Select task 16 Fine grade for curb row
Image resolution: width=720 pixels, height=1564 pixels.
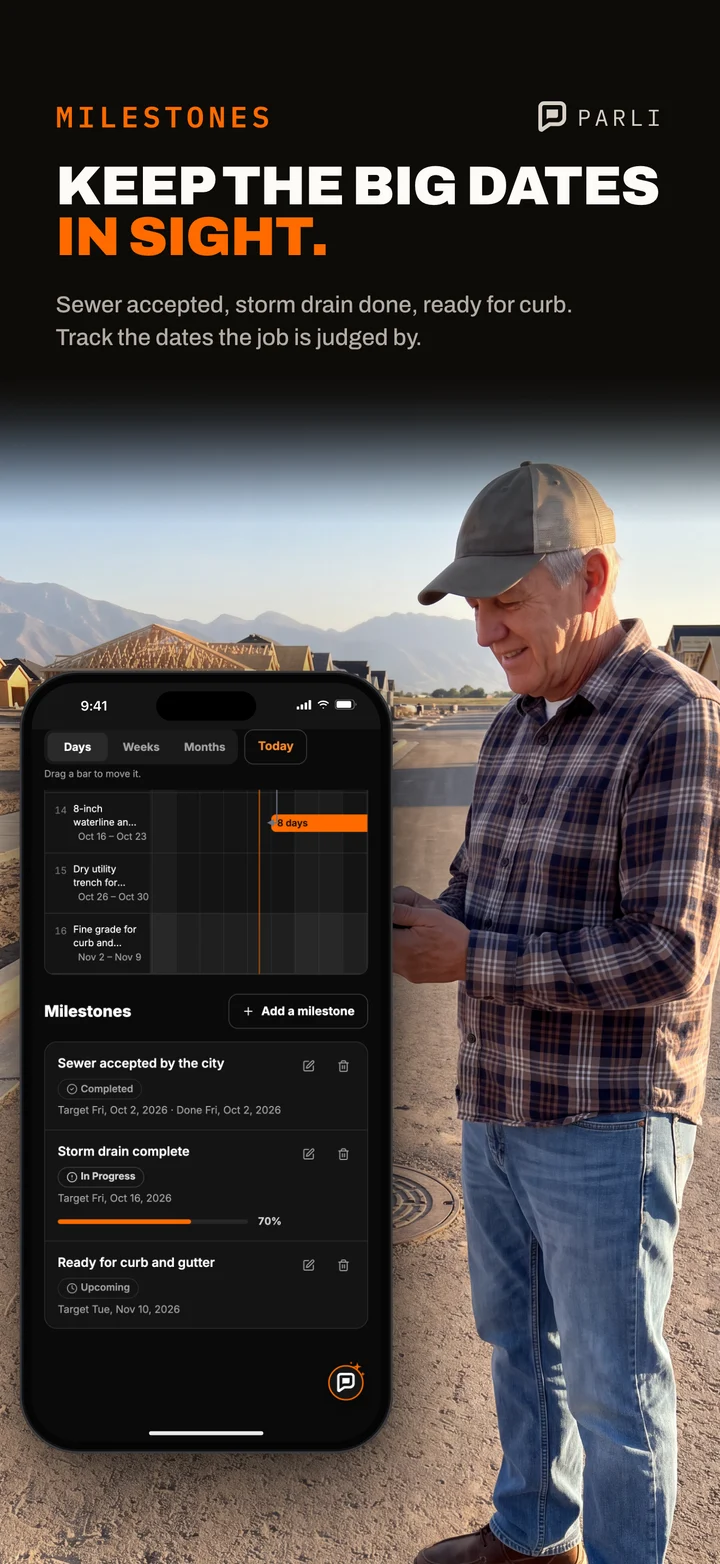coord(206,943)
